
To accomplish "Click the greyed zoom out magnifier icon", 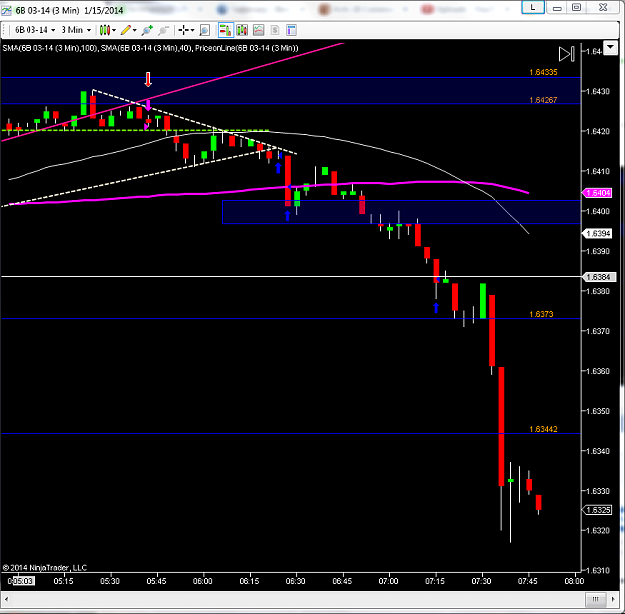I will [163, 30].
